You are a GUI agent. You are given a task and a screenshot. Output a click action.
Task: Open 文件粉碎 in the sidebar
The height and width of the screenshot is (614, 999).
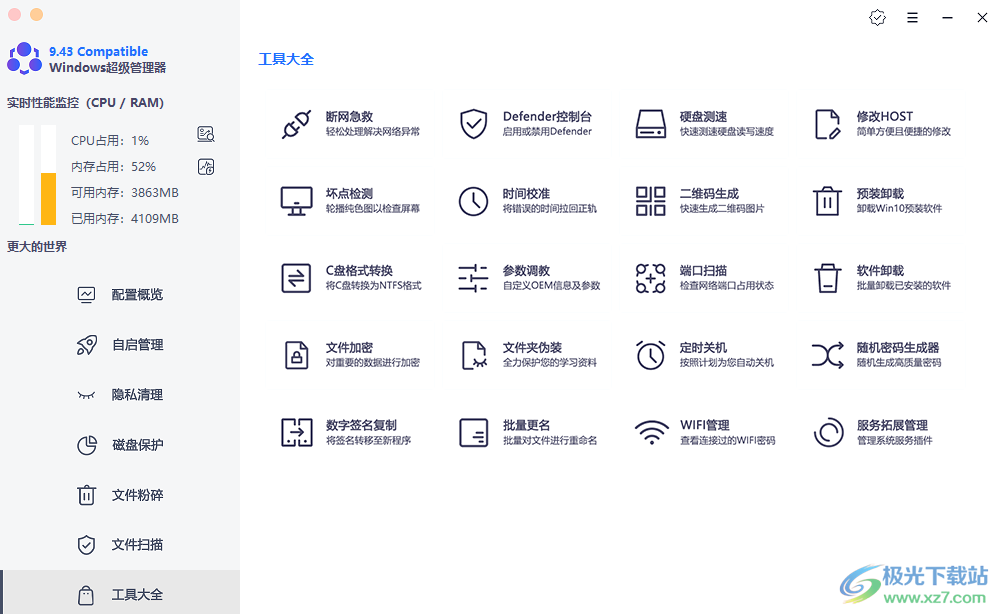(120, 495)
